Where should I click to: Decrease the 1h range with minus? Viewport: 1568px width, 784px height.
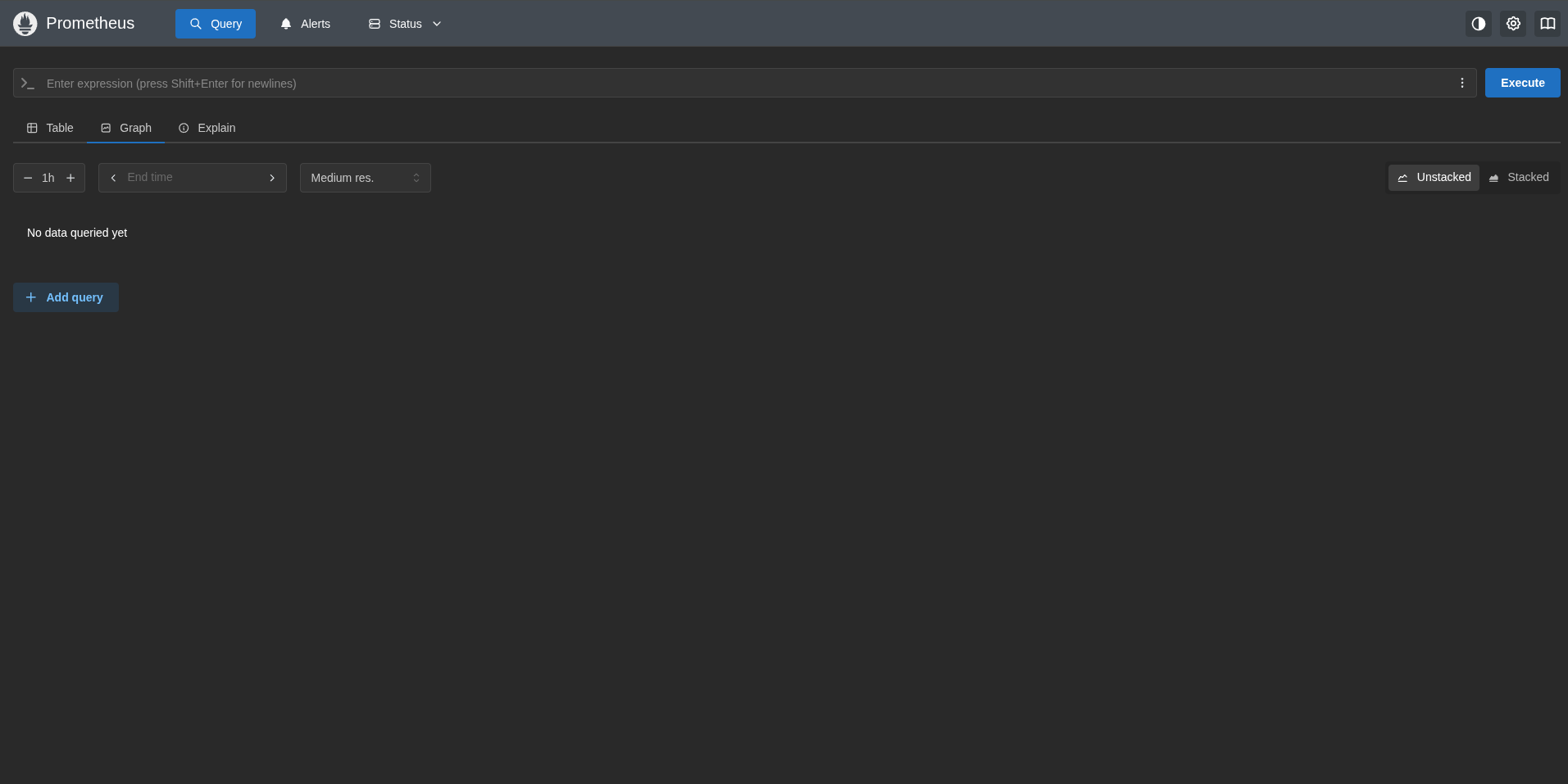[x=28, y=178]
